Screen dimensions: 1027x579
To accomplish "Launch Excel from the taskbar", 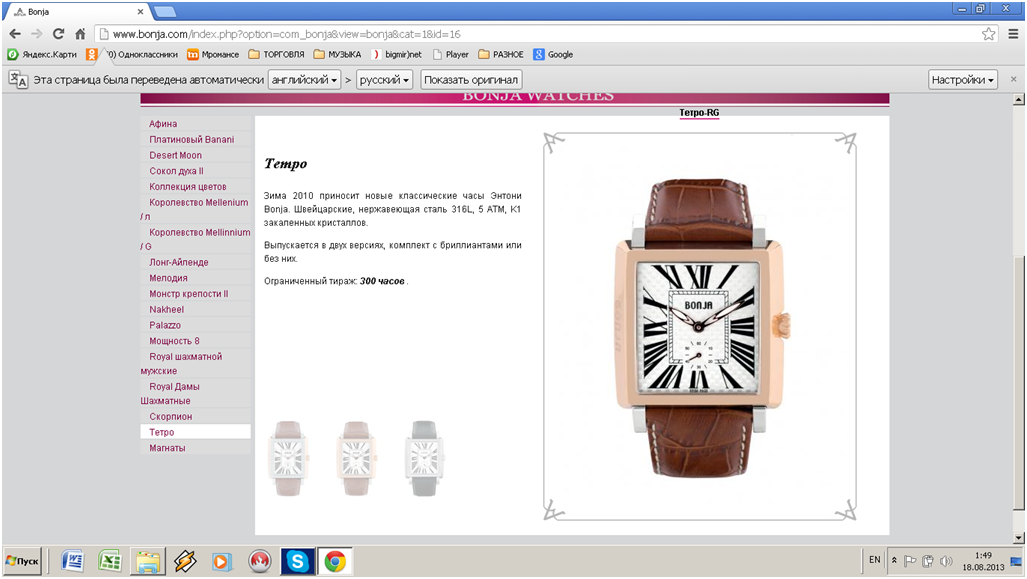I will (x=110, y=561).
